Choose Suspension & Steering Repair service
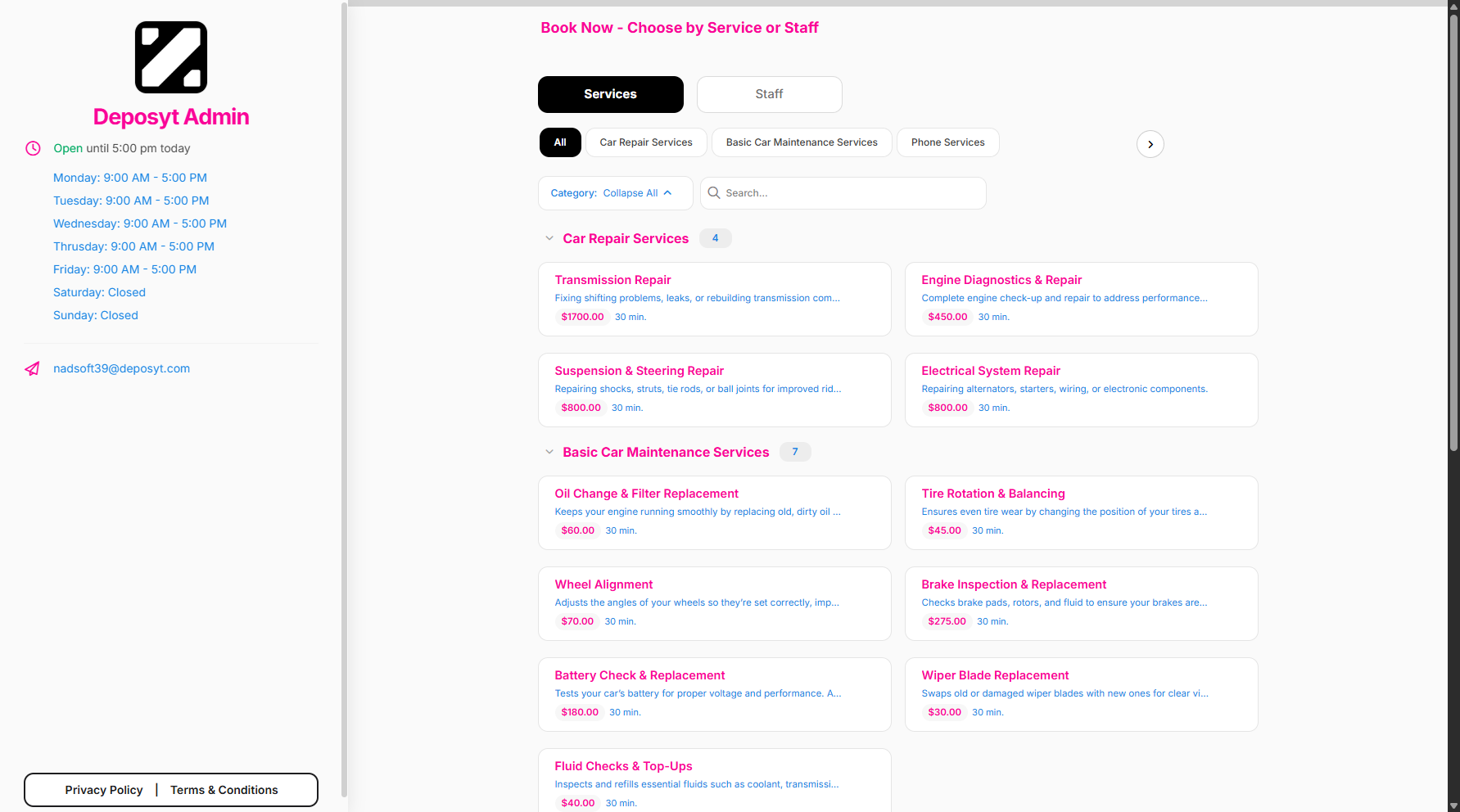 coord(715,390)
